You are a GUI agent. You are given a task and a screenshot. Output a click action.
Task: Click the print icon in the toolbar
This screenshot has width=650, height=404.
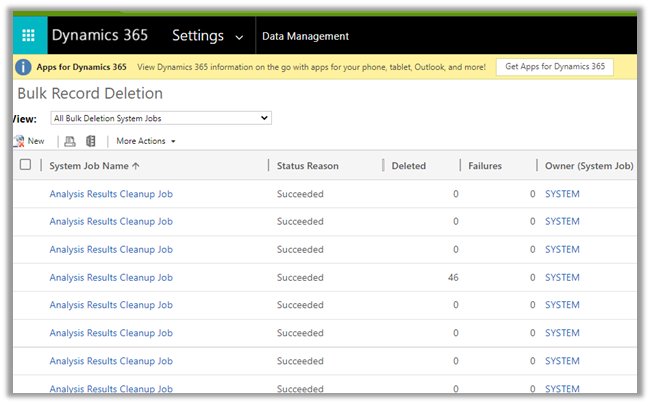point(69,142)
